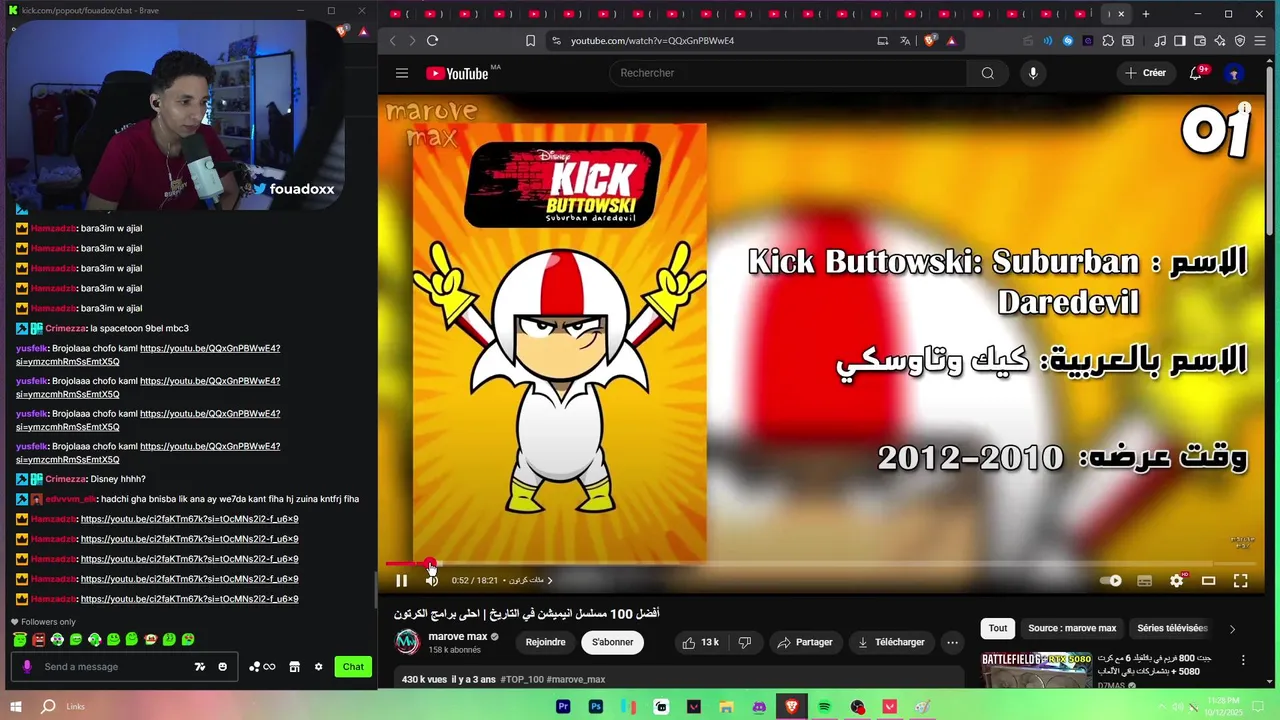1280x720 pixels.
Task: Toggle subtitles on the video player
Action: click(1144, 580)
